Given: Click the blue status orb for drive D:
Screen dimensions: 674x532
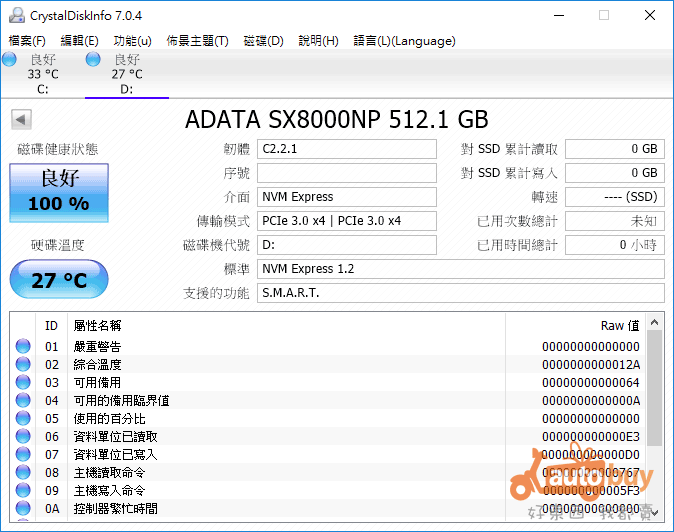Looking at the screenshot, I should (93, 59).
